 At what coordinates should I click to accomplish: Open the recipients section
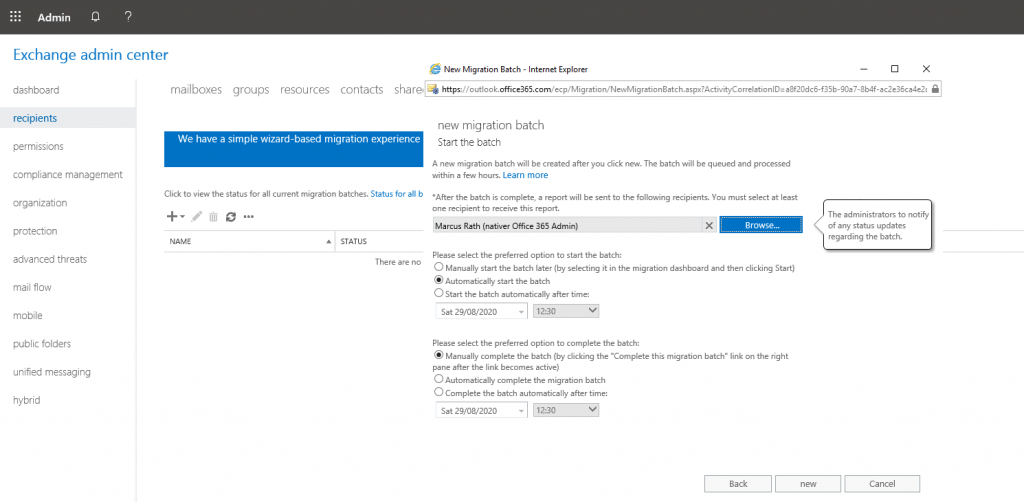coord(35,118)
